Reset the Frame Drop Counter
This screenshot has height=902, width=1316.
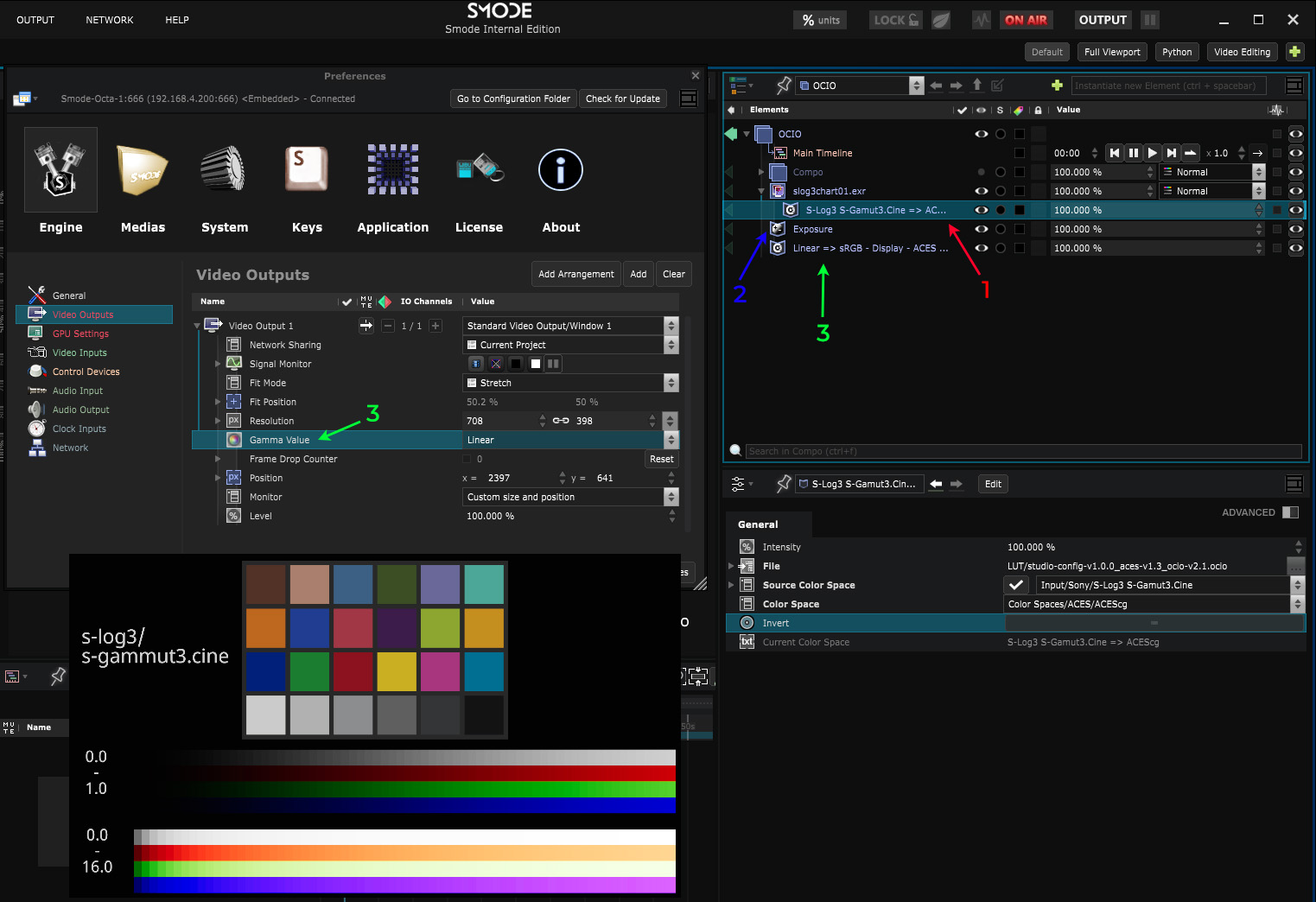pos(662,459)
